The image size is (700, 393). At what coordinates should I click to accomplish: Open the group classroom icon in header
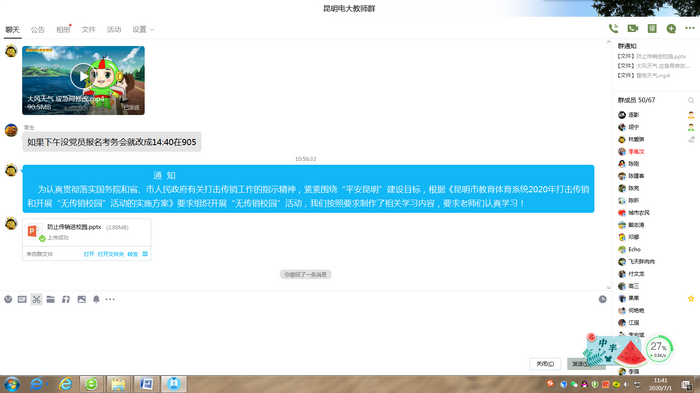(x=652, y=29)
